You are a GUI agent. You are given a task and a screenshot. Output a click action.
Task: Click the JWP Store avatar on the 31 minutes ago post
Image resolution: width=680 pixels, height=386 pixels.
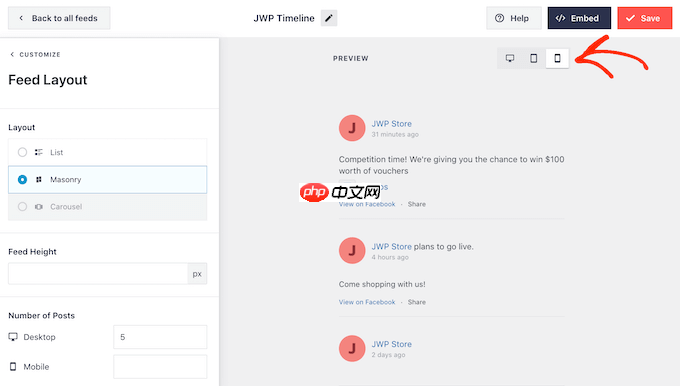[352, 128]
